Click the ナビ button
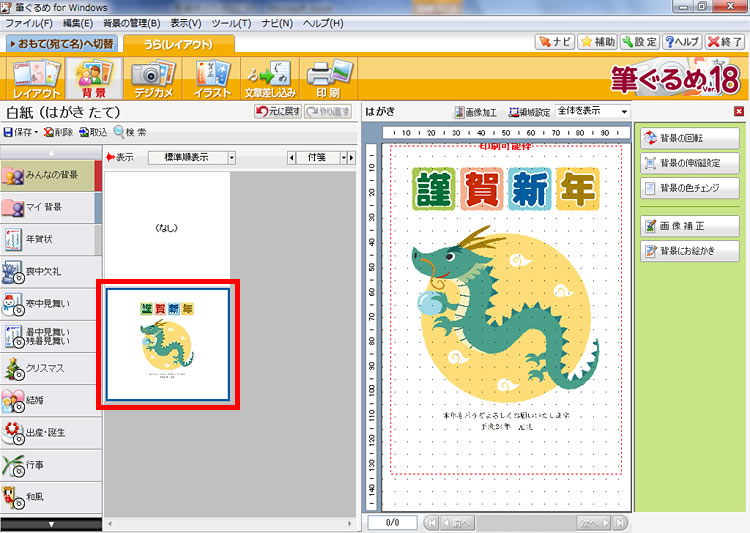 tap(554, 42)
